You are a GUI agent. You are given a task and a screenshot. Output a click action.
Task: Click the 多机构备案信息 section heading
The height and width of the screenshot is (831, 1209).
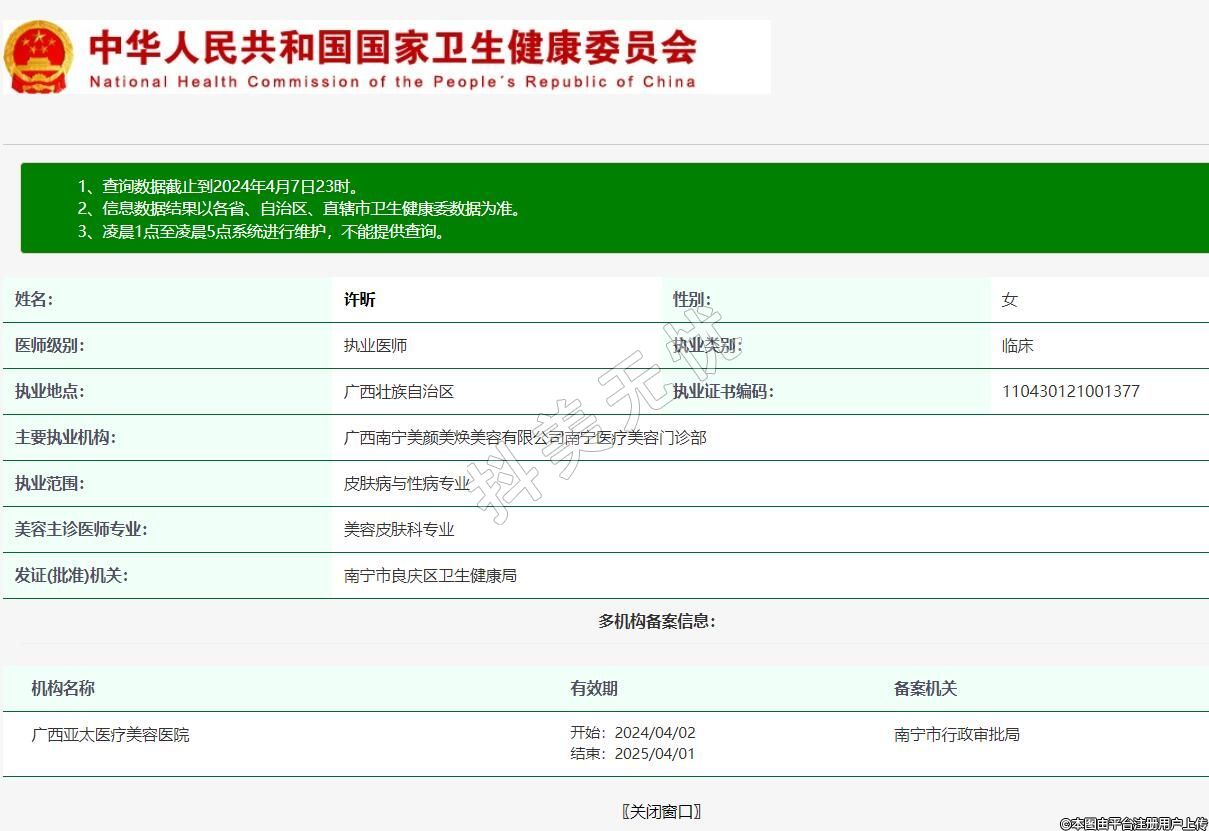coord(657,621)
